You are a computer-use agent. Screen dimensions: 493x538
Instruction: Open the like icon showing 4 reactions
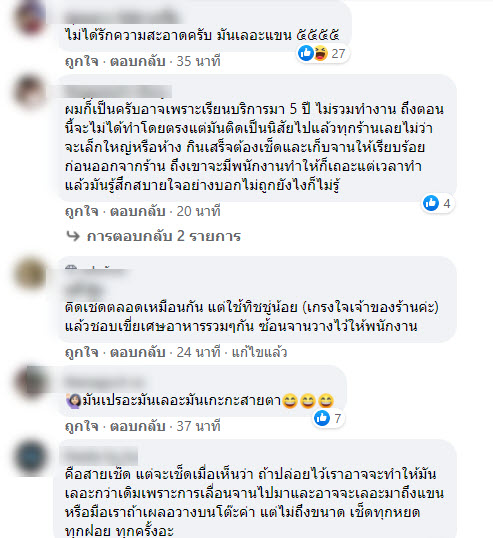[x=431, y=203]
